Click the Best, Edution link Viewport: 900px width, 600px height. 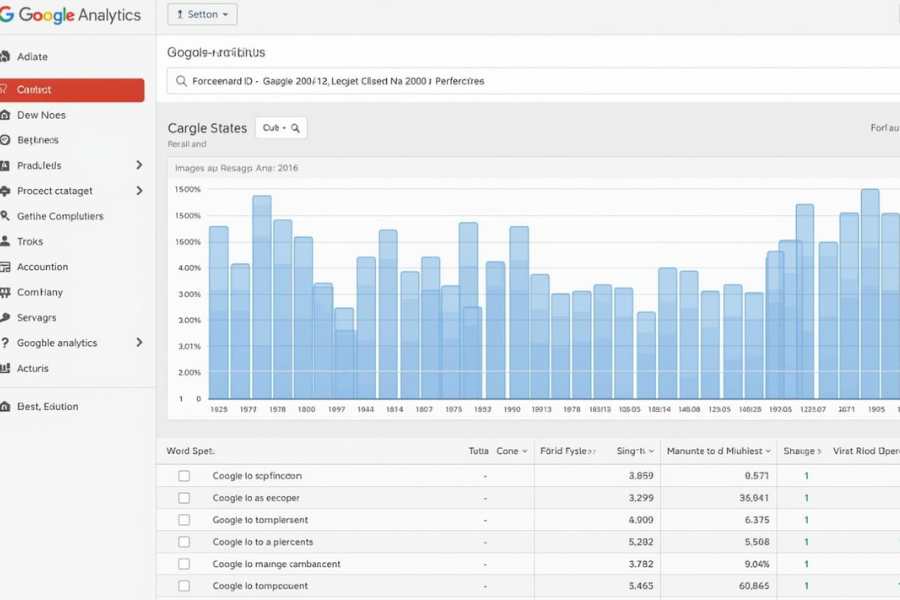pos(48,407)
